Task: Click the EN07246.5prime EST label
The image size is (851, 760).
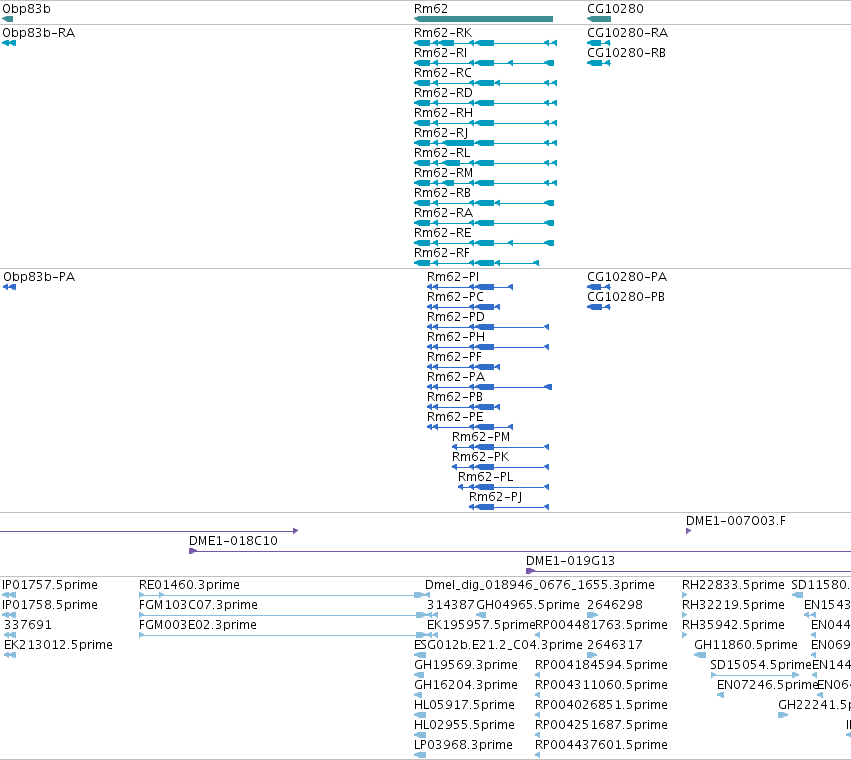Action: pyautogui.click(x=767, y=685)
